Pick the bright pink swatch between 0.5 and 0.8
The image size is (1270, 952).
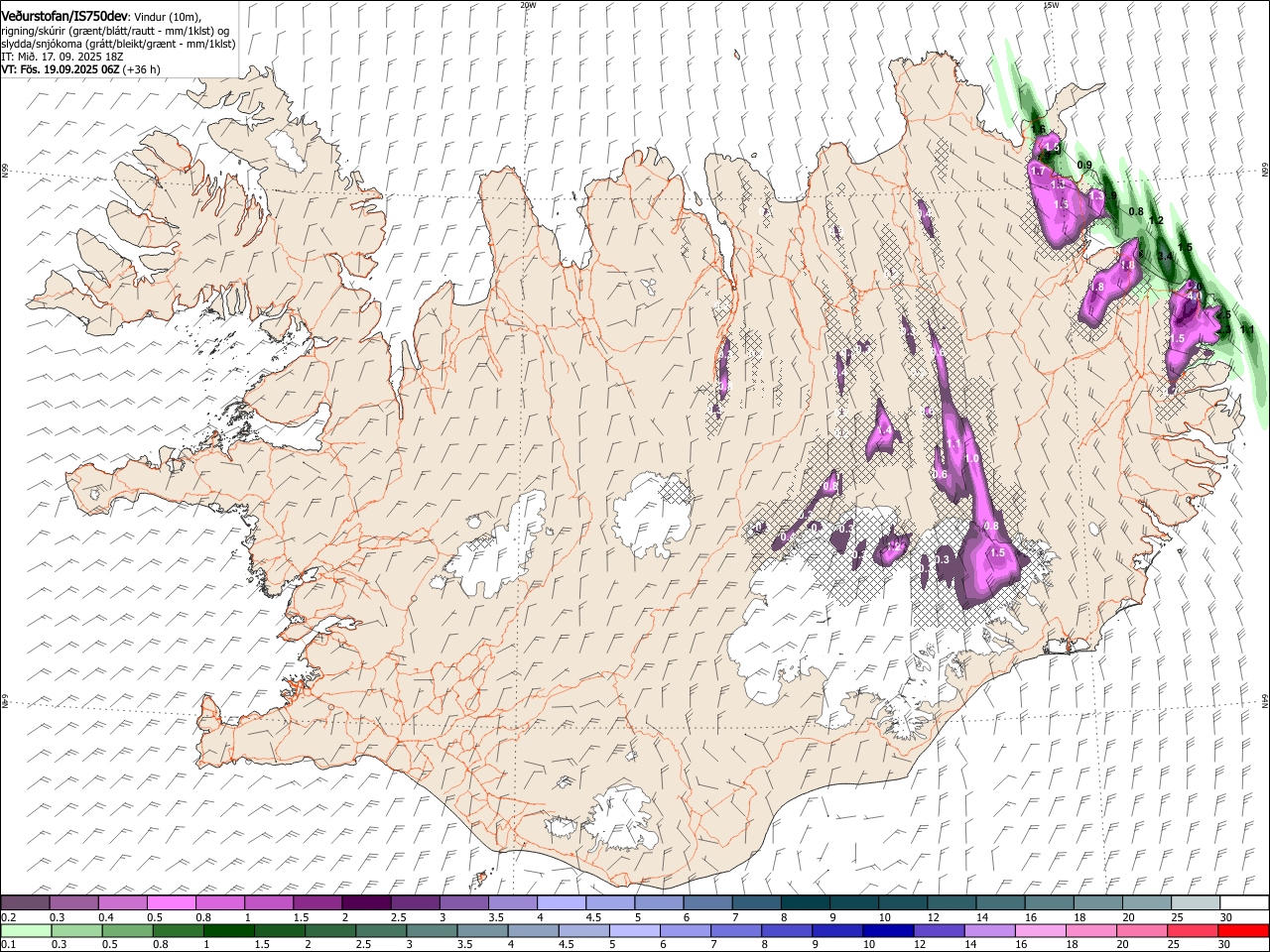172,902
